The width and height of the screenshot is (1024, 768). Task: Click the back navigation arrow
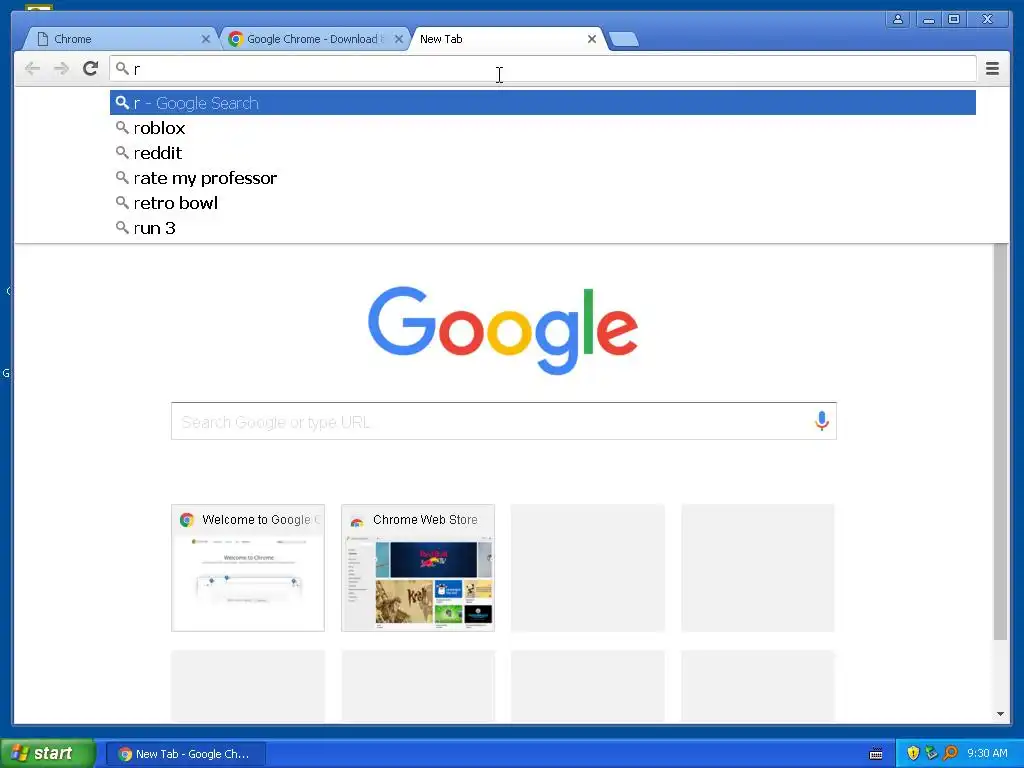(x=32, y=69)
